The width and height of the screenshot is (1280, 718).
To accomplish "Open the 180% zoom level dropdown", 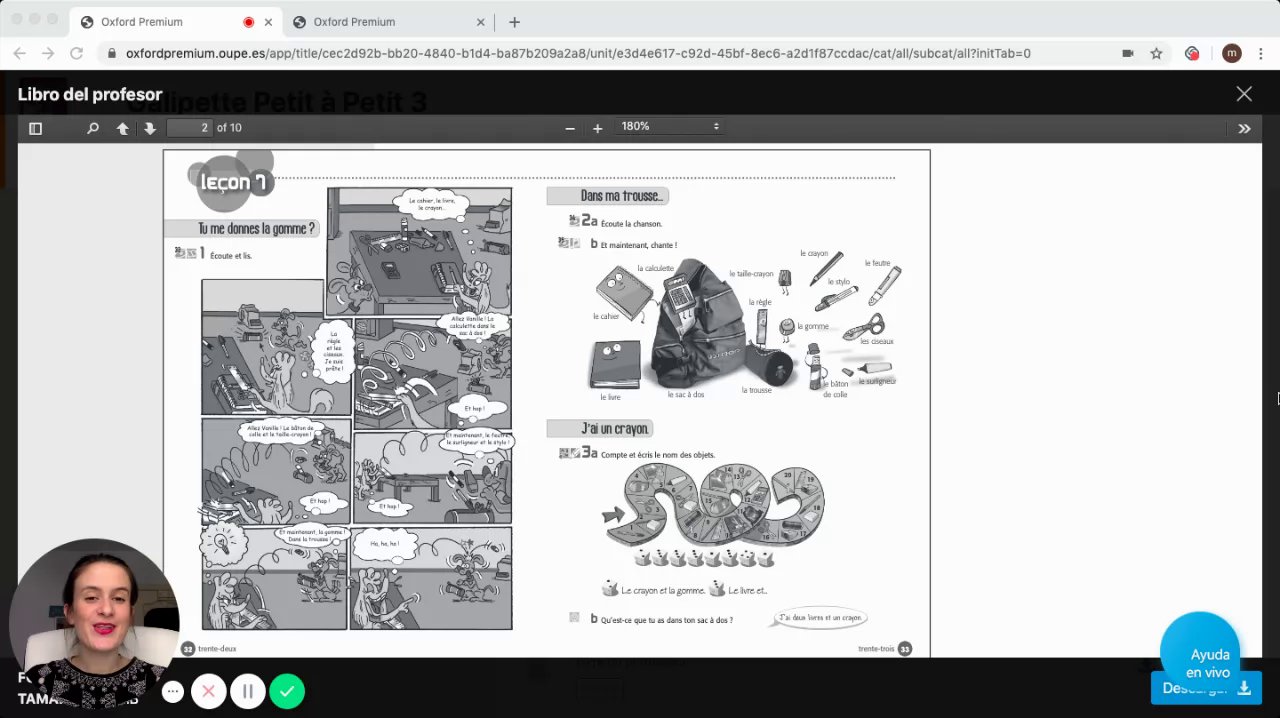I will point(670,127).
